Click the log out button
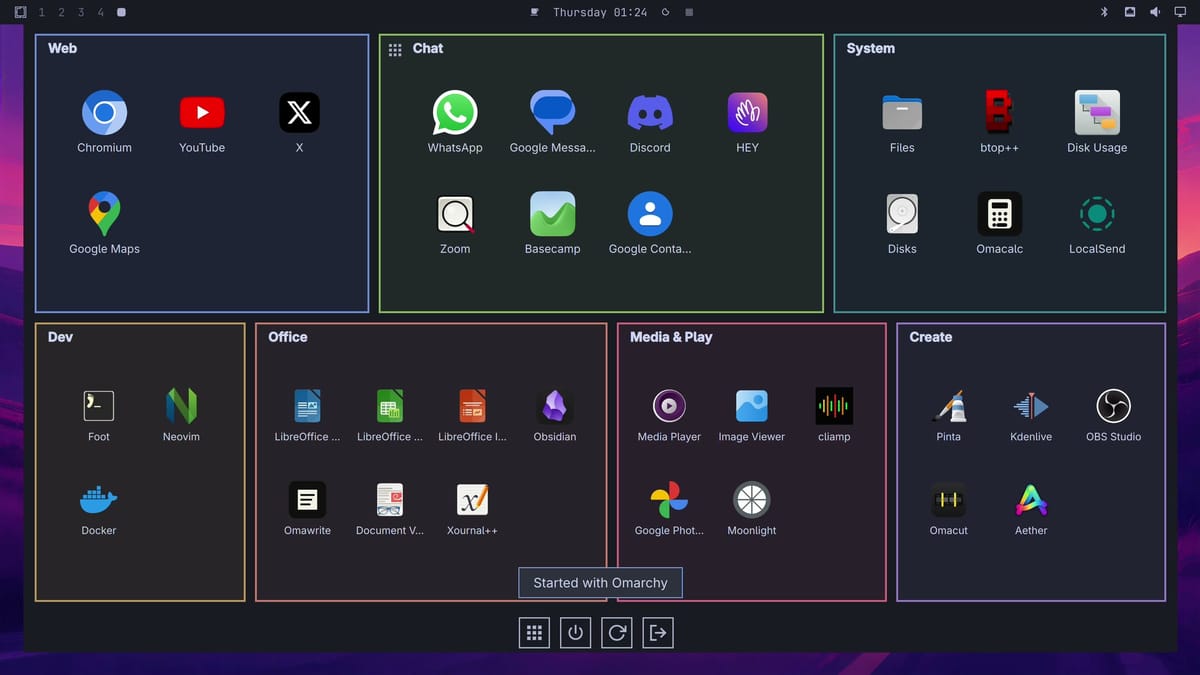This screenshot has width=1200, height=675. coord(658,632)
